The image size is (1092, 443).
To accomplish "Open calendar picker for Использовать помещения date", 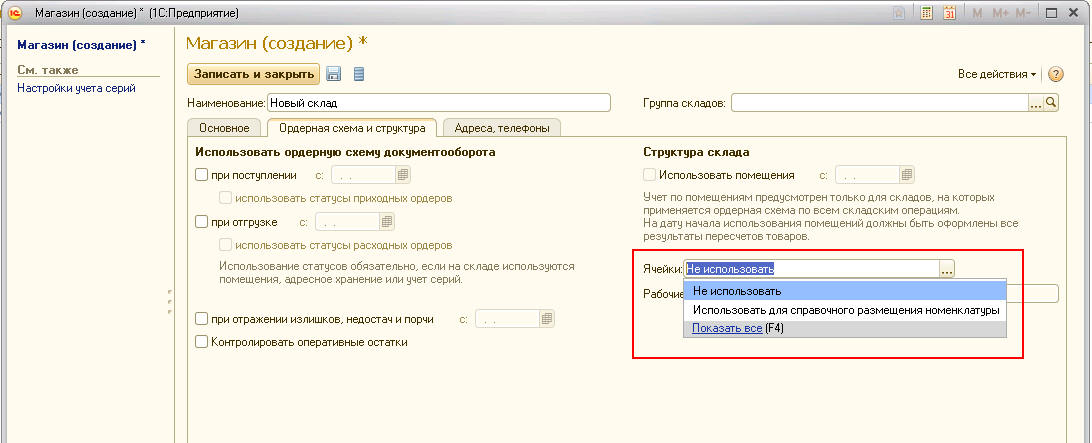I will pos(906,174).
